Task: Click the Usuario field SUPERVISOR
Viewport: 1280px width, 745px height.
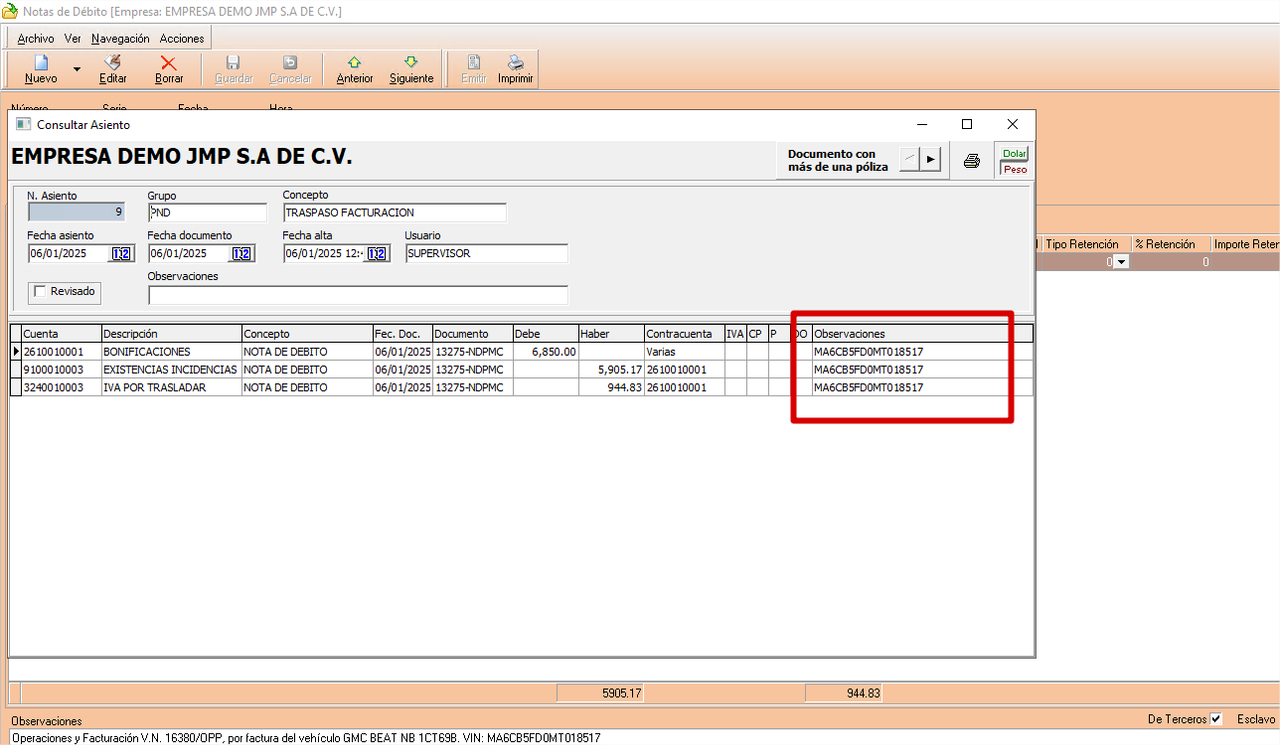Action: (486, 253)
